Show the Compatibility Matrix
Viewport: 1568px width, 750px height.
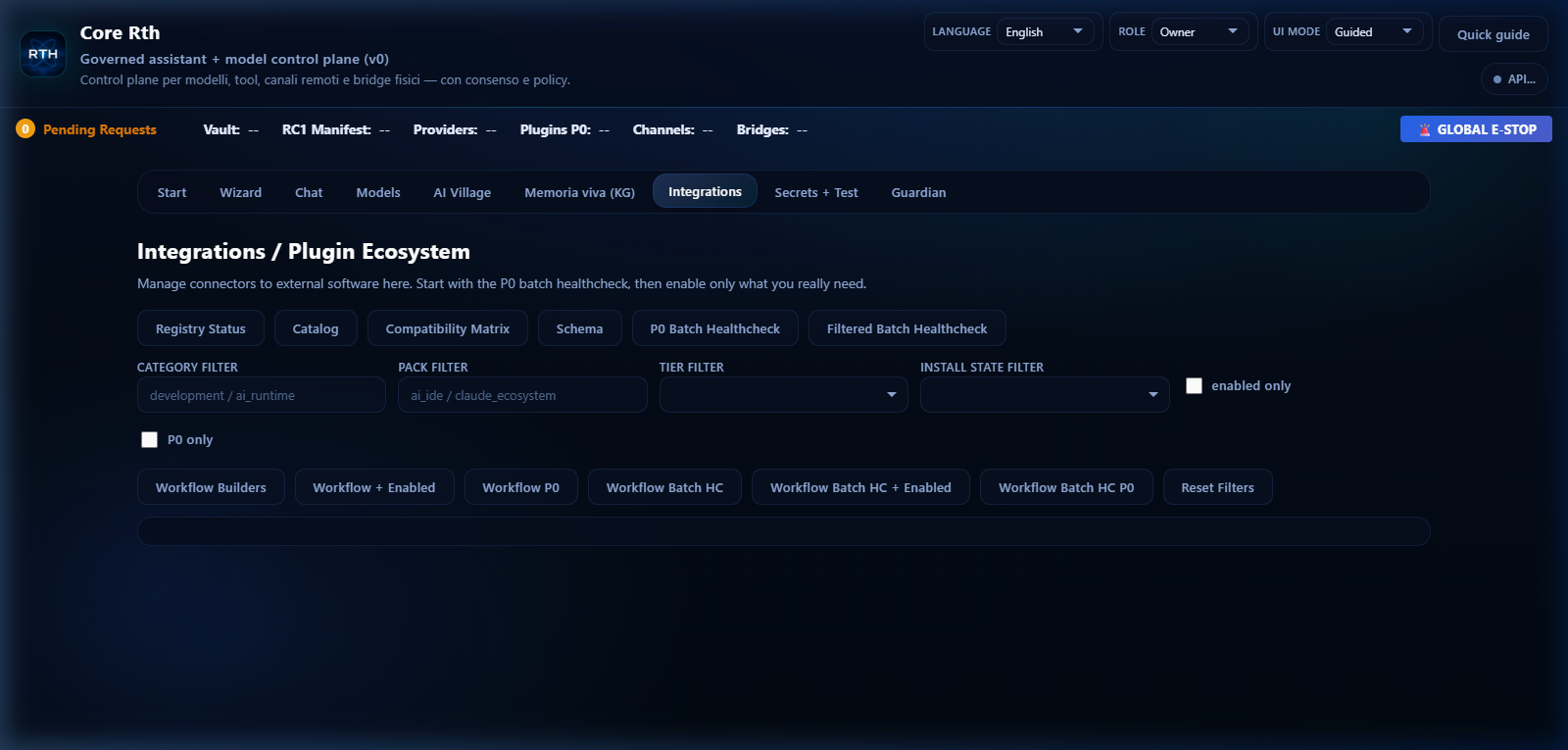point(448,328)
